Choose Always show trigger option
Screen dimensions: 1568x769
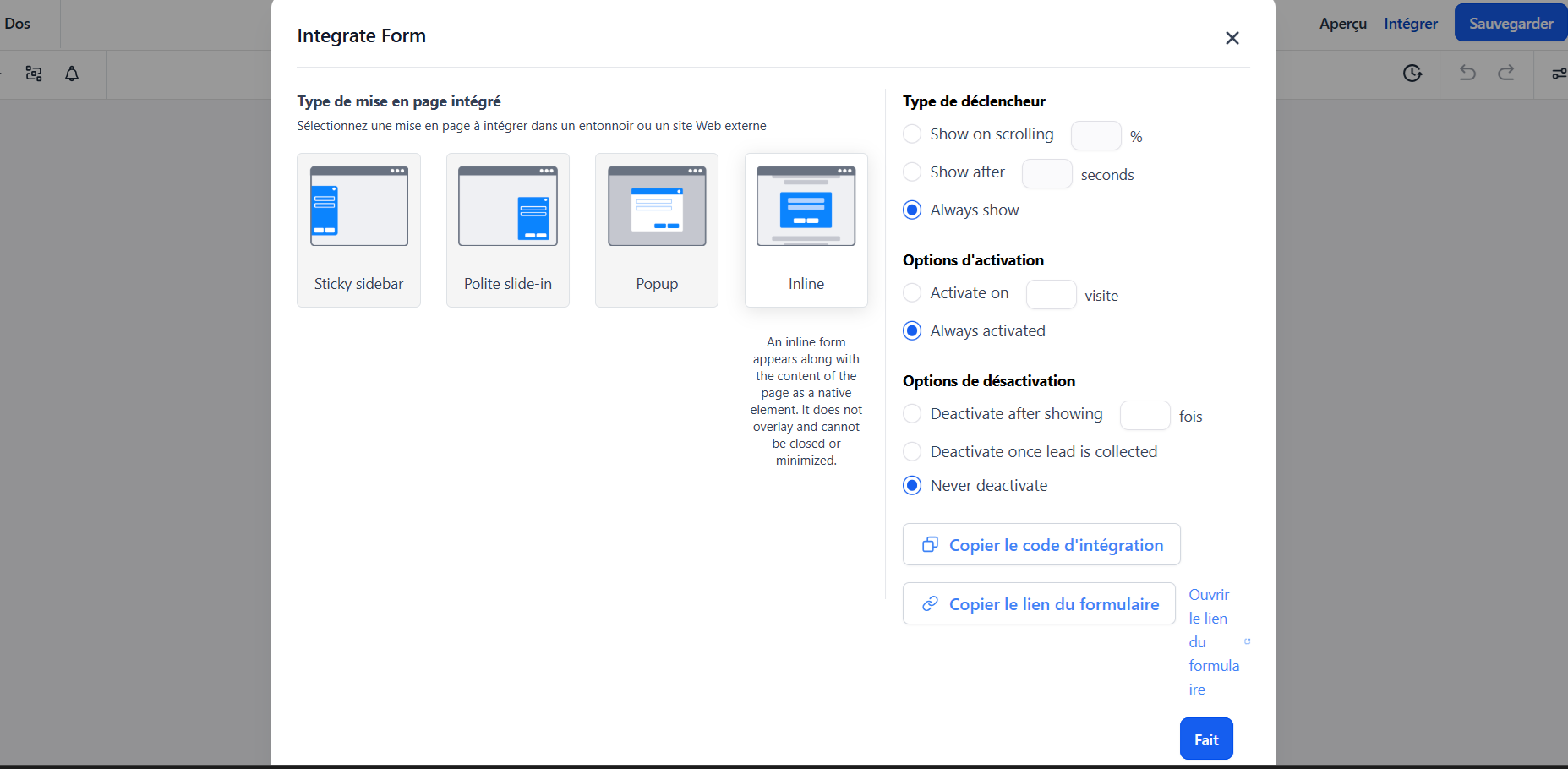coord(912,210)
